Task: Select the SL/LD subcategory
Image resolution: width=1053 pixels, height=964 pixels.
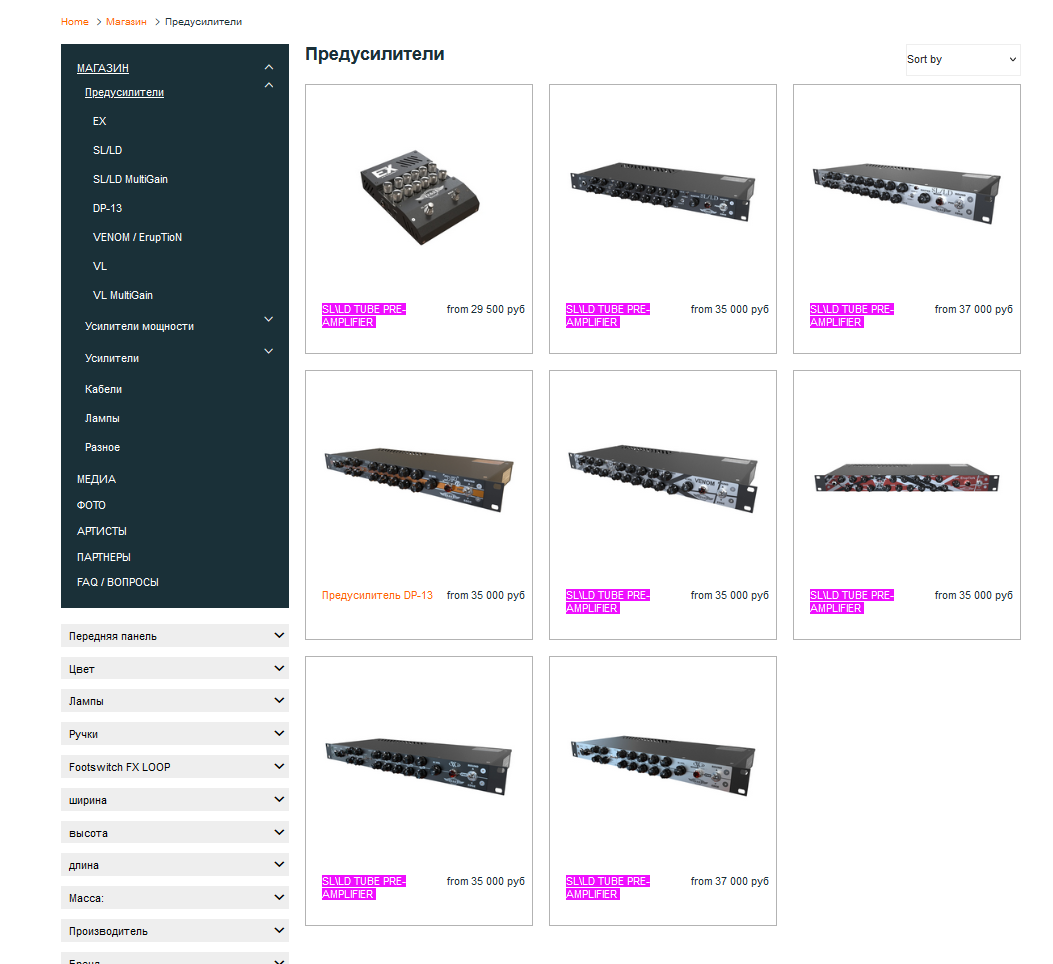Action: [x=107, y=150]
